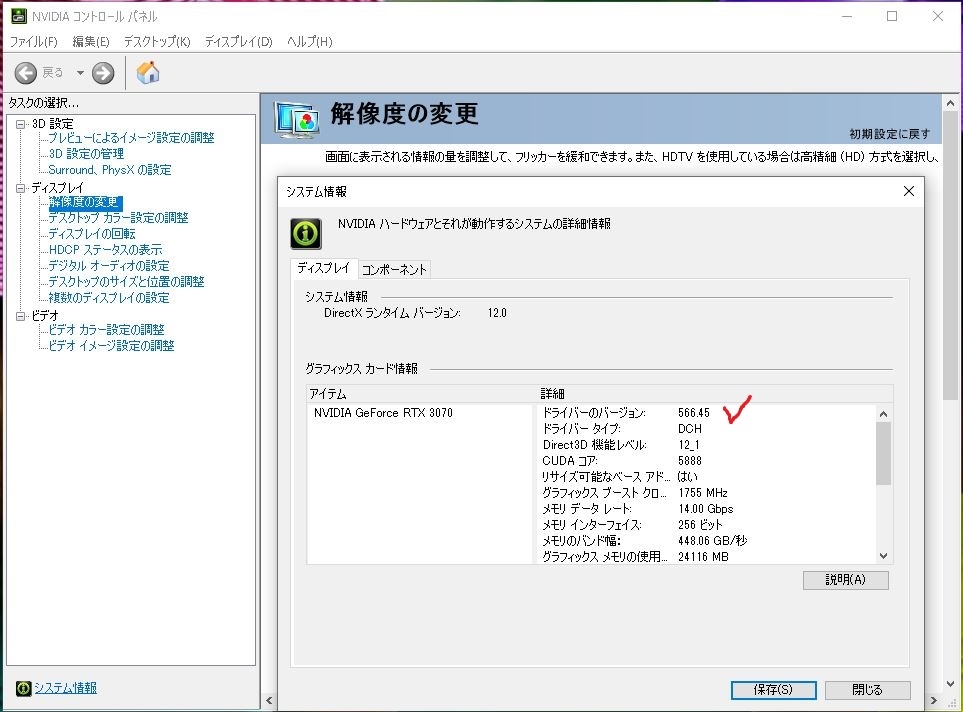Open the ディスプレイ(D) menu

[238, 42]
